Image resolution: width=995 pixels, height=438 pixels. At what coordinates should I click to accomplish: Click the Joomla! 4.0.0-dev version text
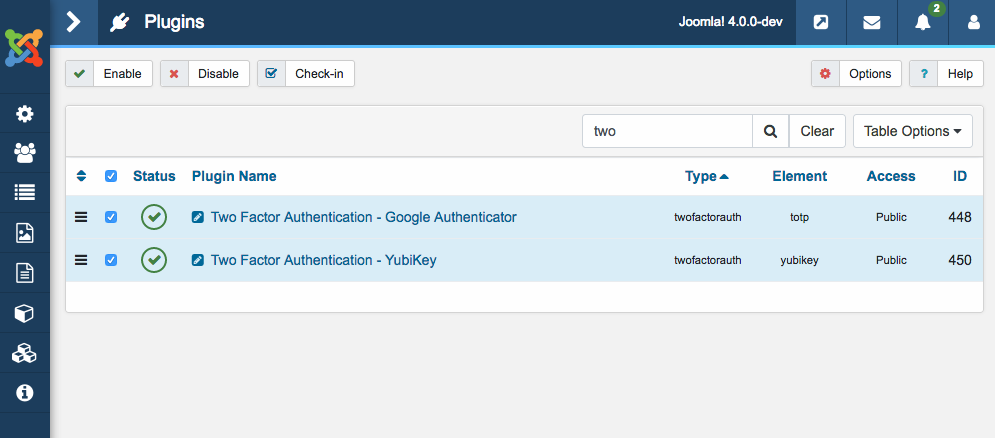click(730, 22)
